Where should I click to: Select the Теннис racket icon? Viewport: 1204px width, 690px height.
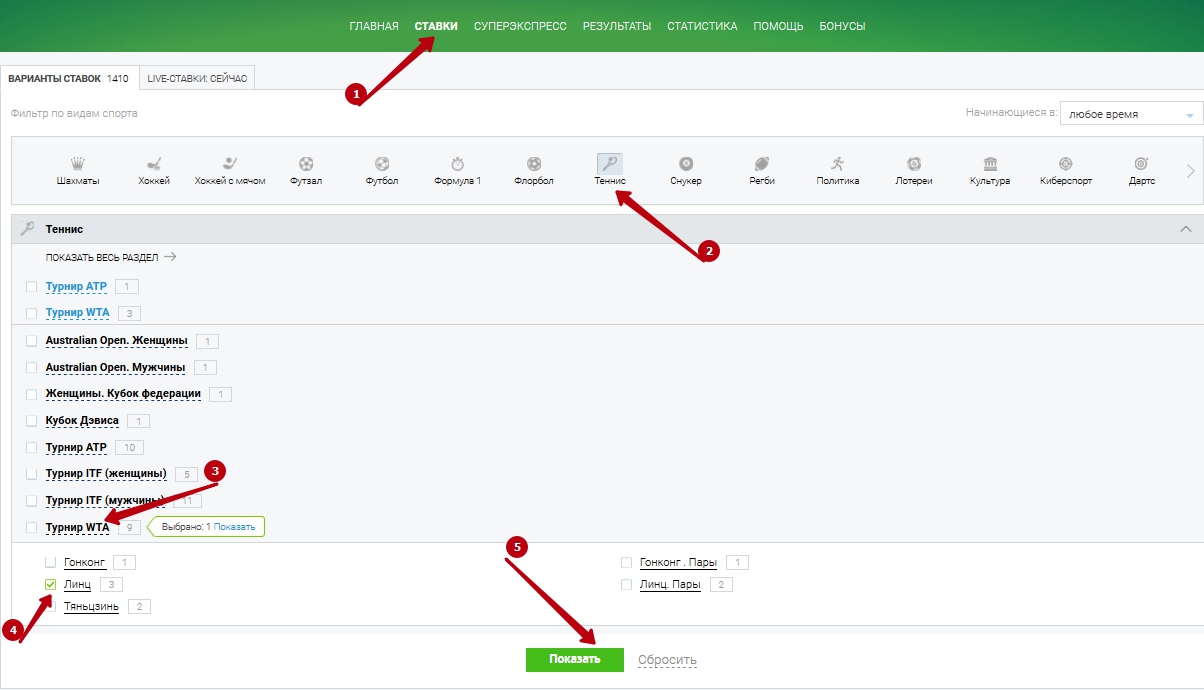coord(609,164)
